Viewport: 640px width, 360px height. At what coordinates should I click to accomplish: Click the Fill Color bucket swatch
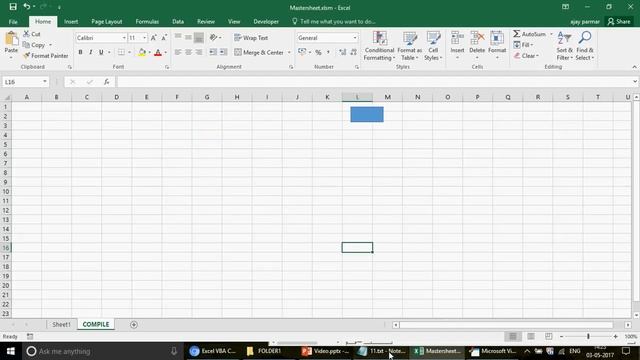pyautogui.click(x=142, y=52)
